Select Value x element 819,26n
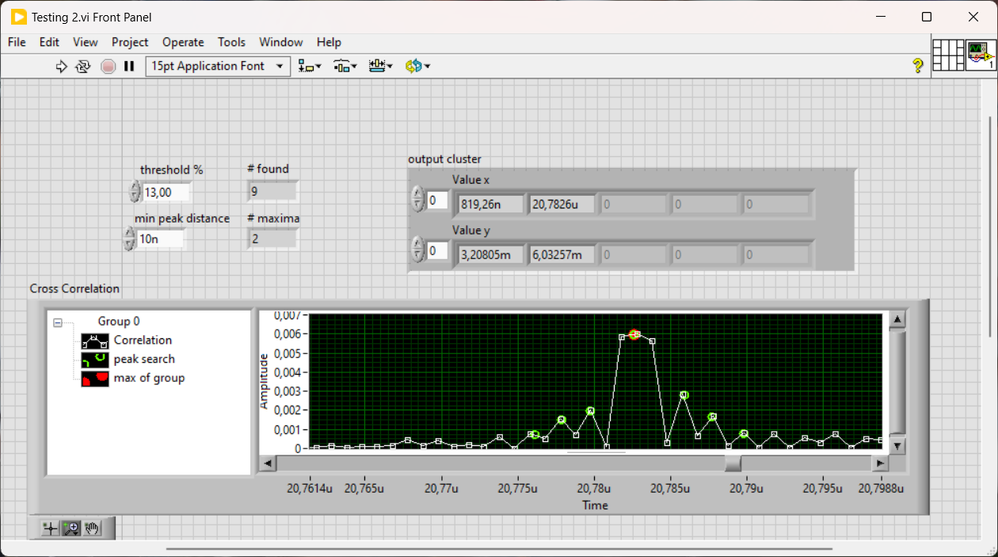Image resolution: width=998 pixels, height=557 pixels. tap(490, 204)
